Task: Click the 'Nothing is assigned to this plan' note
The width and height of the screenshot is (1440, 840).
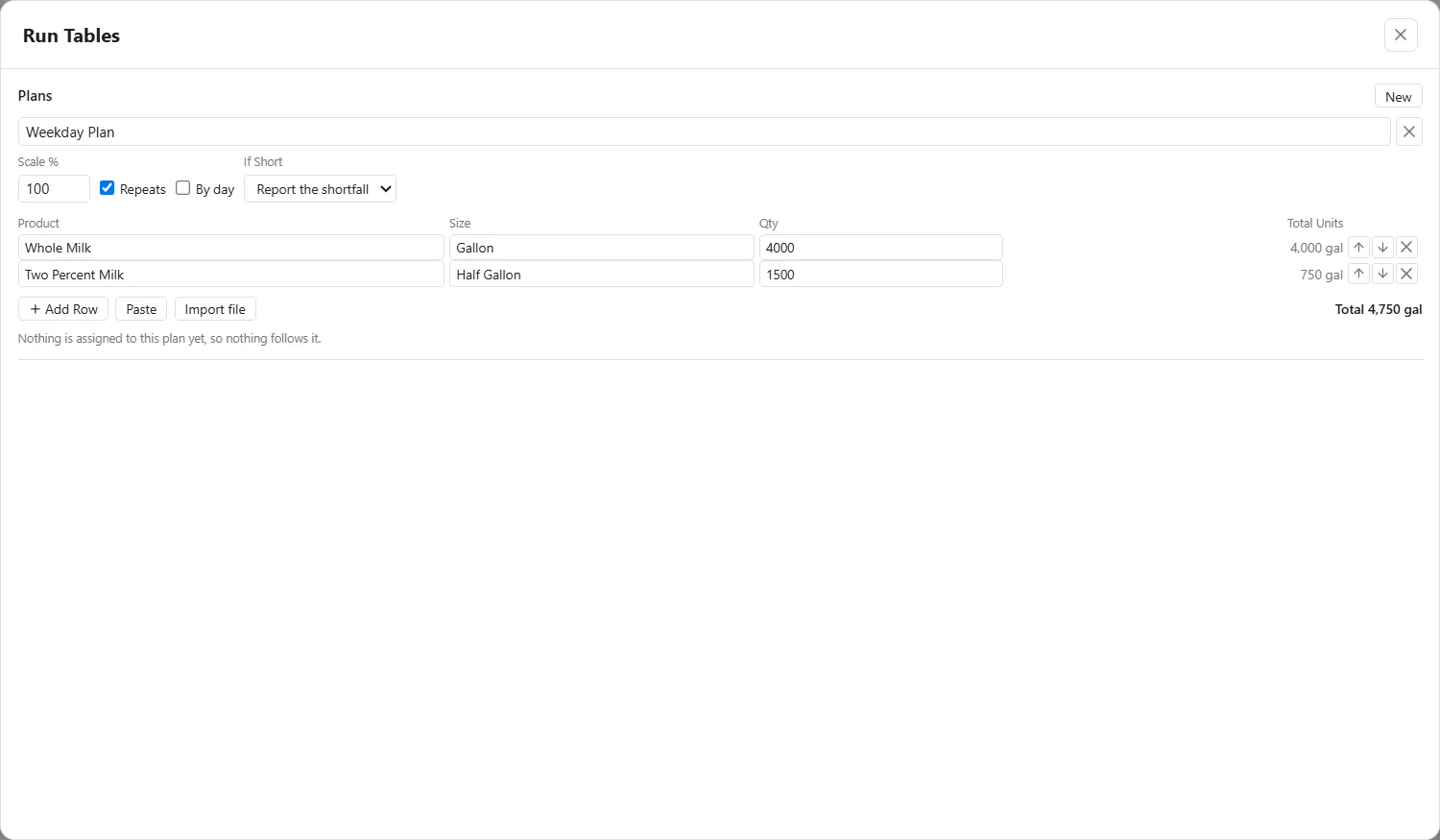Action: click(x=170, y=338)
